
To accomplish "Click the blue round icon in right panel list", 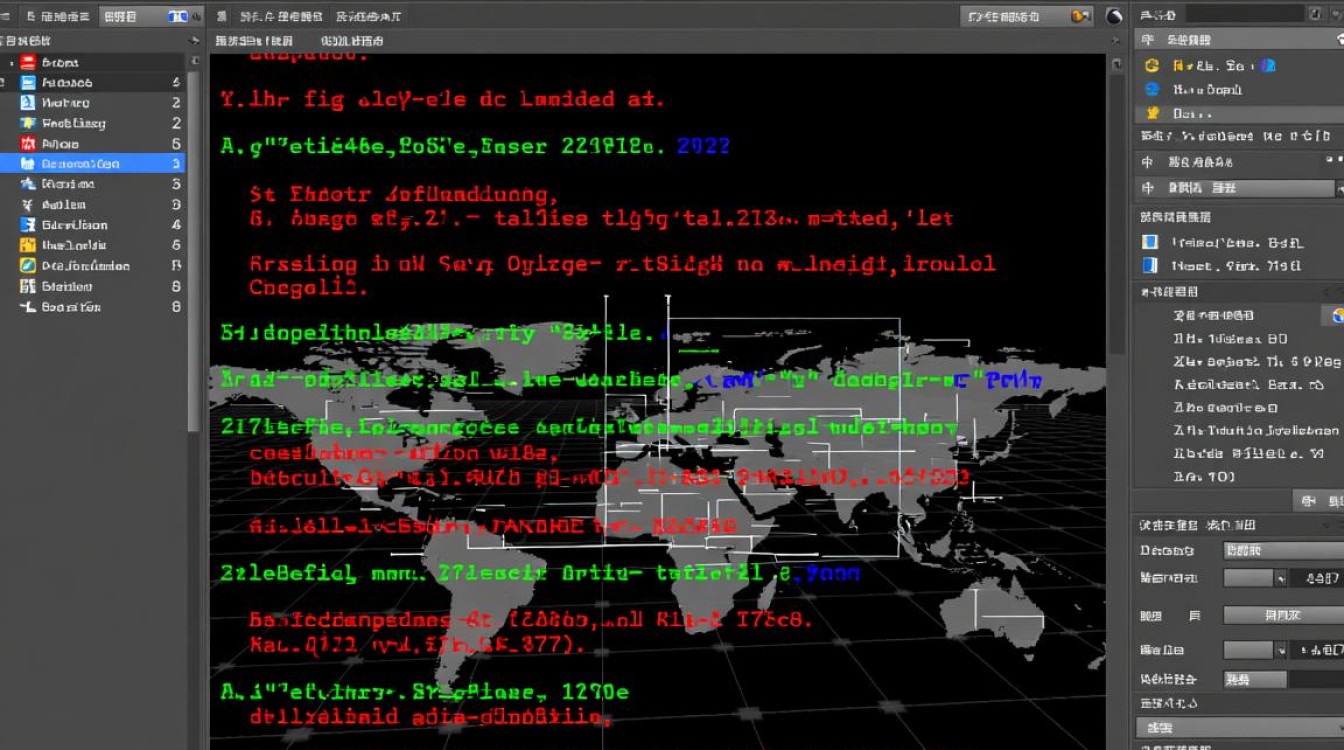I will [x=1152, y=89].
